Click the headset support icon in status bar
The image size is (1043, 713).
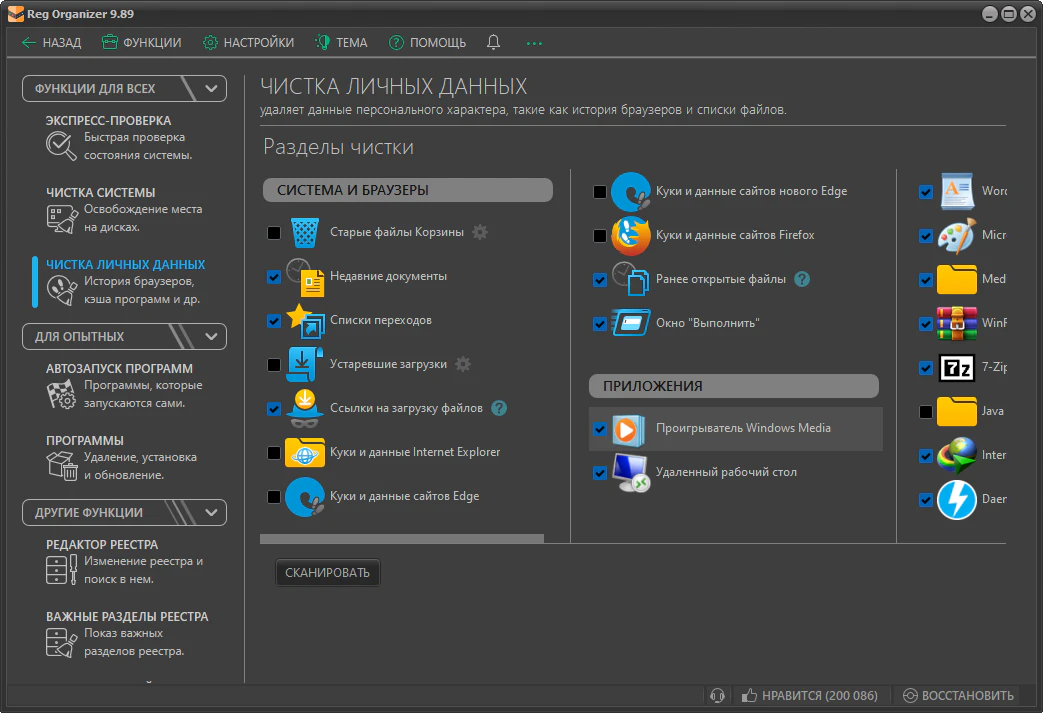click(x=716, y=695)
